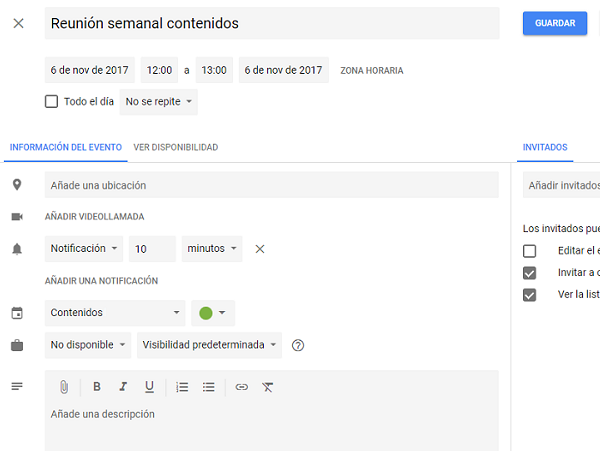Open the No se repite dropdown
Image resolution: width=600 pixels, height=459 pixels.
[x=159, y=102]
